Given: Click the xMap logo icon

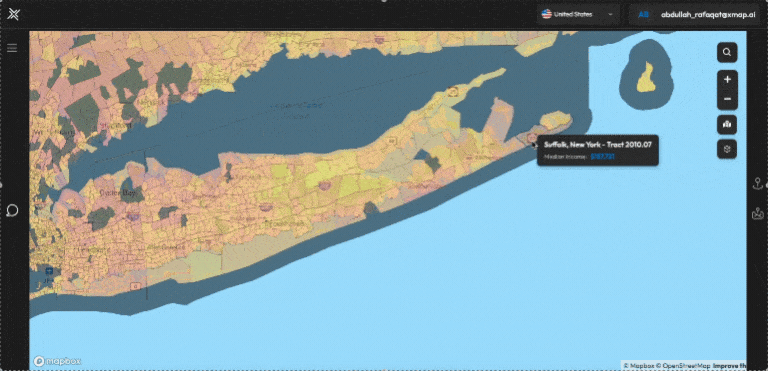Looking at the screenshot, I should (14, 15).
